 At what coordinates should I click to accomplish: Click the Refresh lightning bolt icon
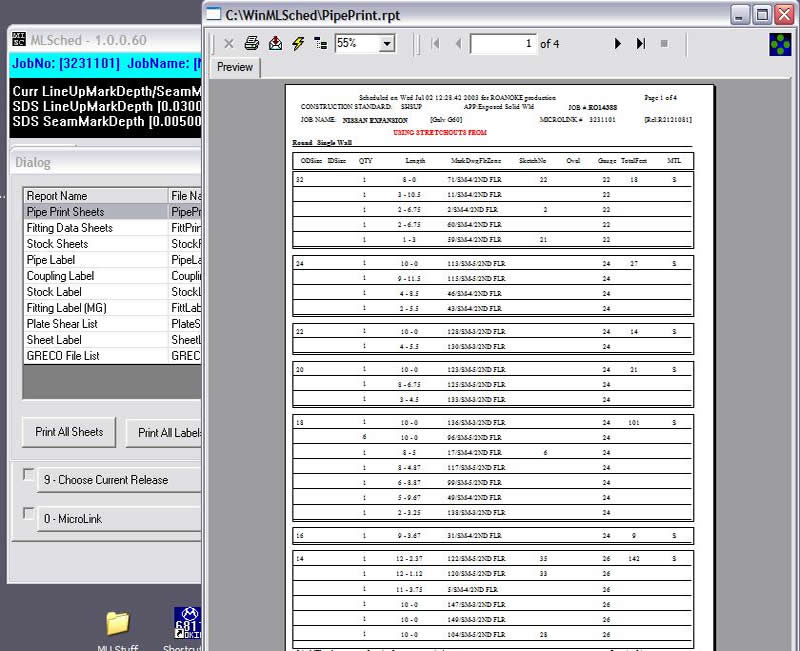click(x=298, y=44)
